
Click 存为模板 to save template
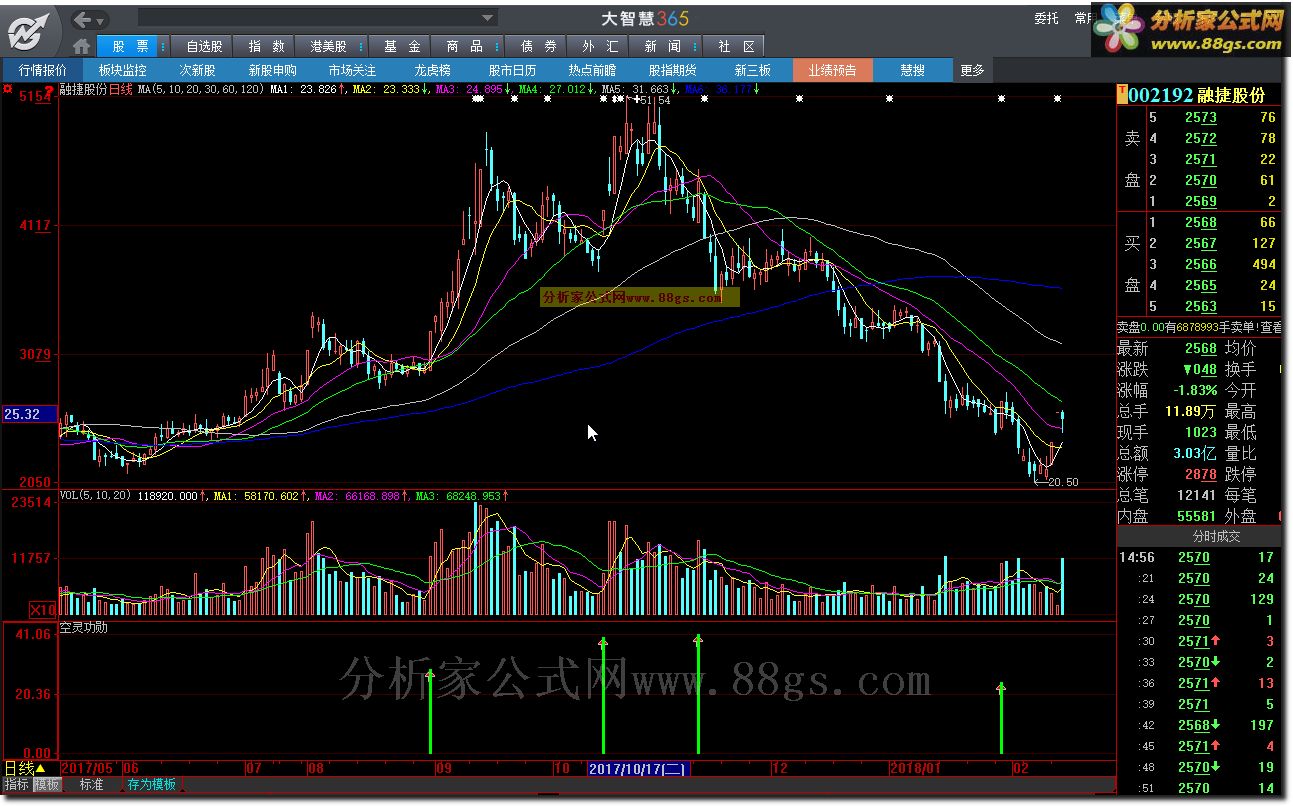coord(152,785)
